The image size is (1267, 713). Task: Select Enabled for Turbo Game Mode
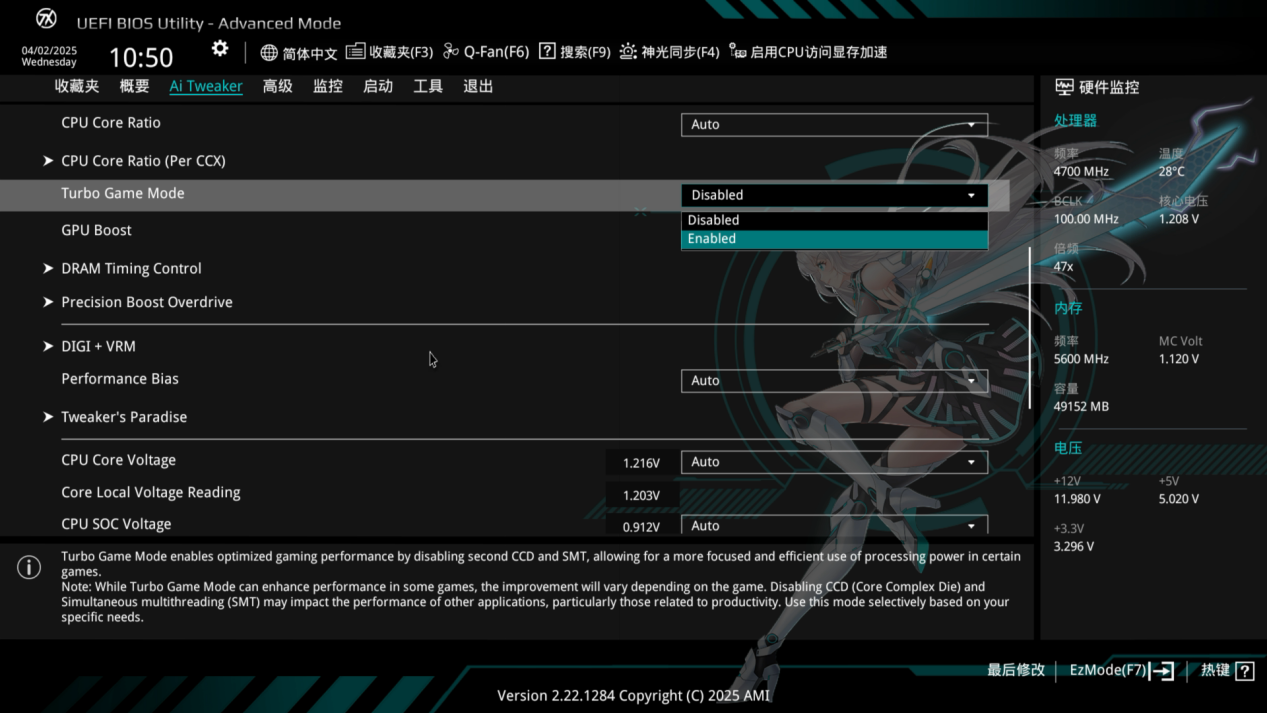tap(835, 238)
